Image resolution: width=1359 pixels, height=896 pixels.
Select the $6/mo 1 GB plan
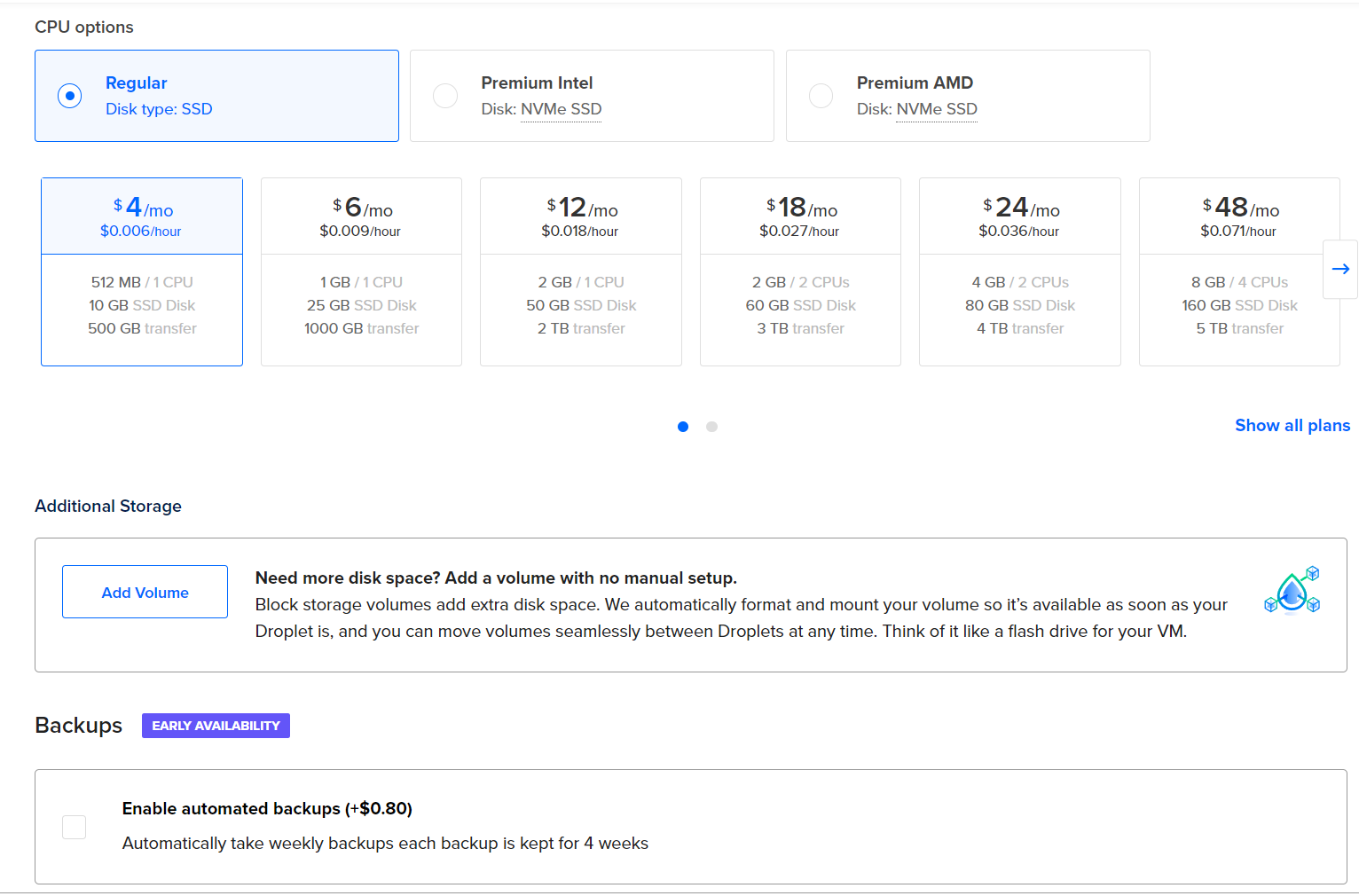coord(361,271)
